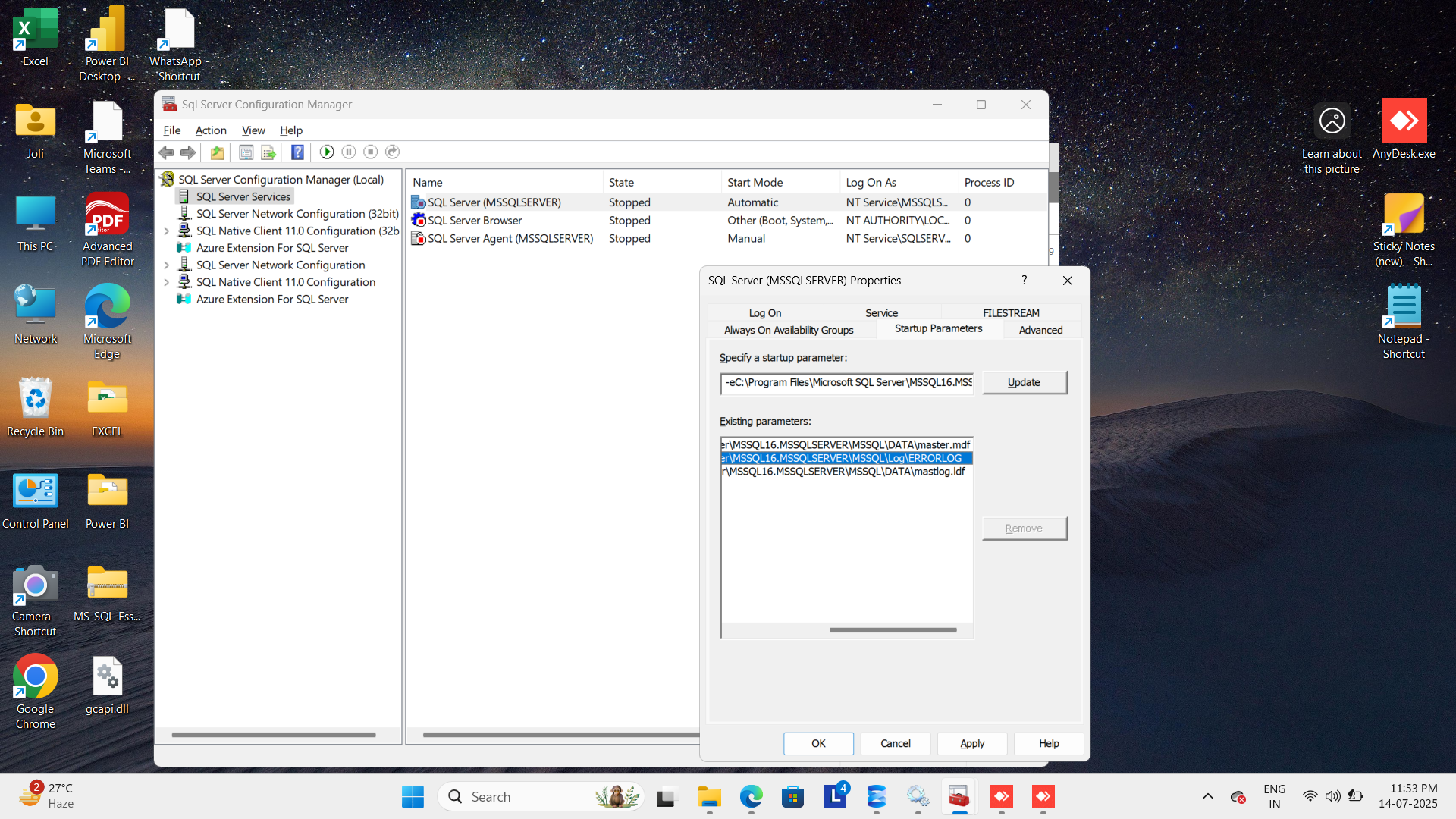Switch to Always On Availability Groups tab

pyautogui.click(x=789, y=330)
